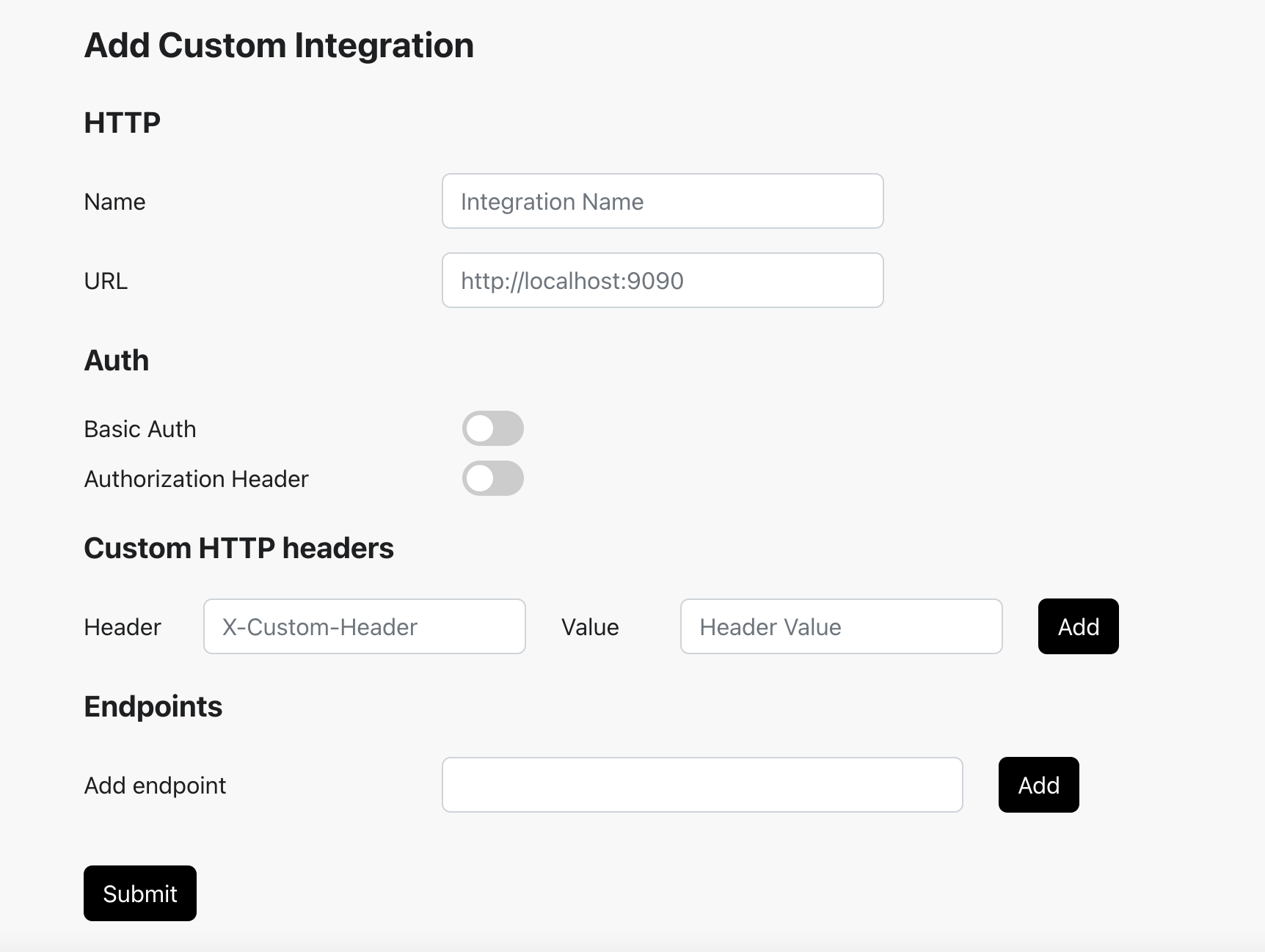Screen dimensions: 1265x952
Task: Turn on the Authorization Header switch
Action: click(492, 478)
